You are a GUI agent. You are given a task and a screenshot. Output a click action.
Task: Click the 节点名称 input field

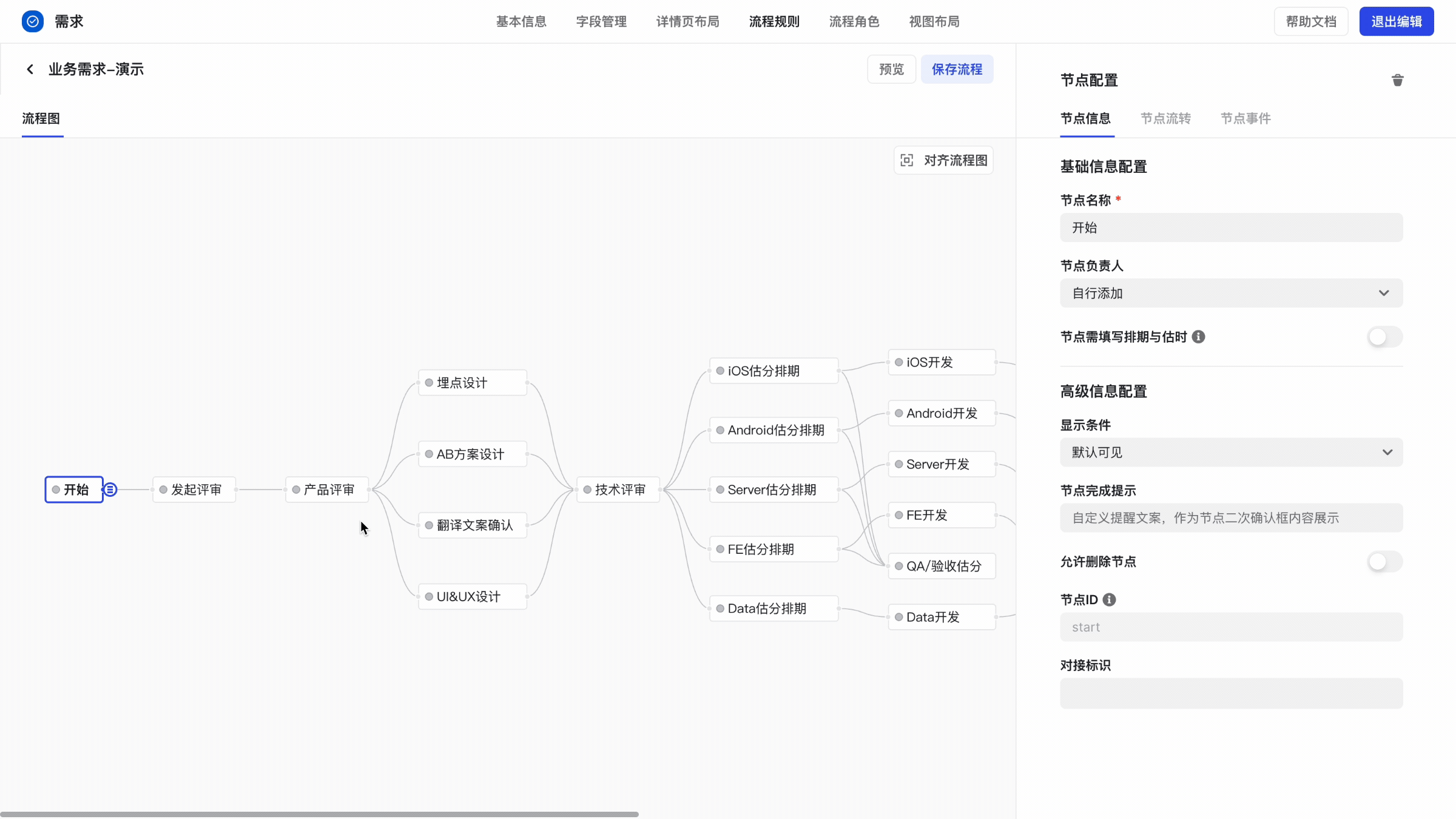pos(1231,227)
